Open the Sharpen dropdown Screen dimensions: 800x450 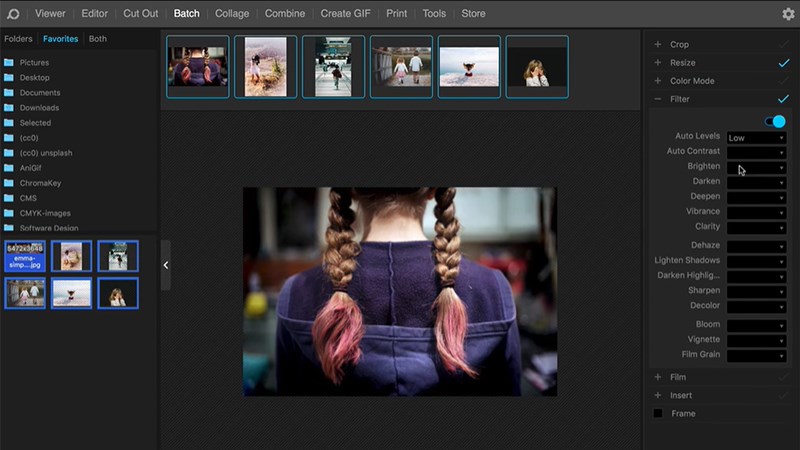pyautogui.click(x=756, y=291)
